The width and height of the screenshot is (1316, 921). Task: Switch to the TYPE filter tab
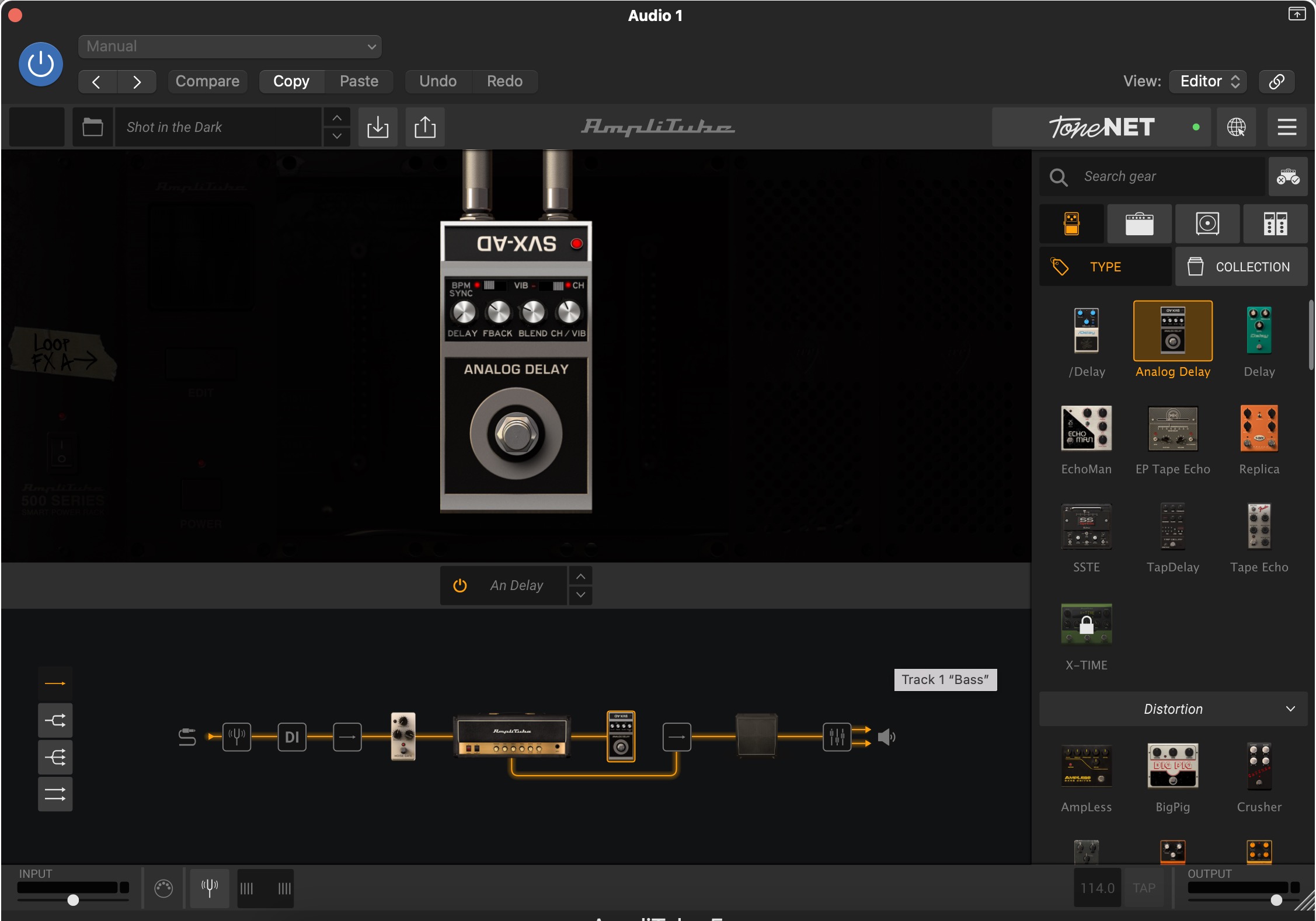pos(1105,267)
